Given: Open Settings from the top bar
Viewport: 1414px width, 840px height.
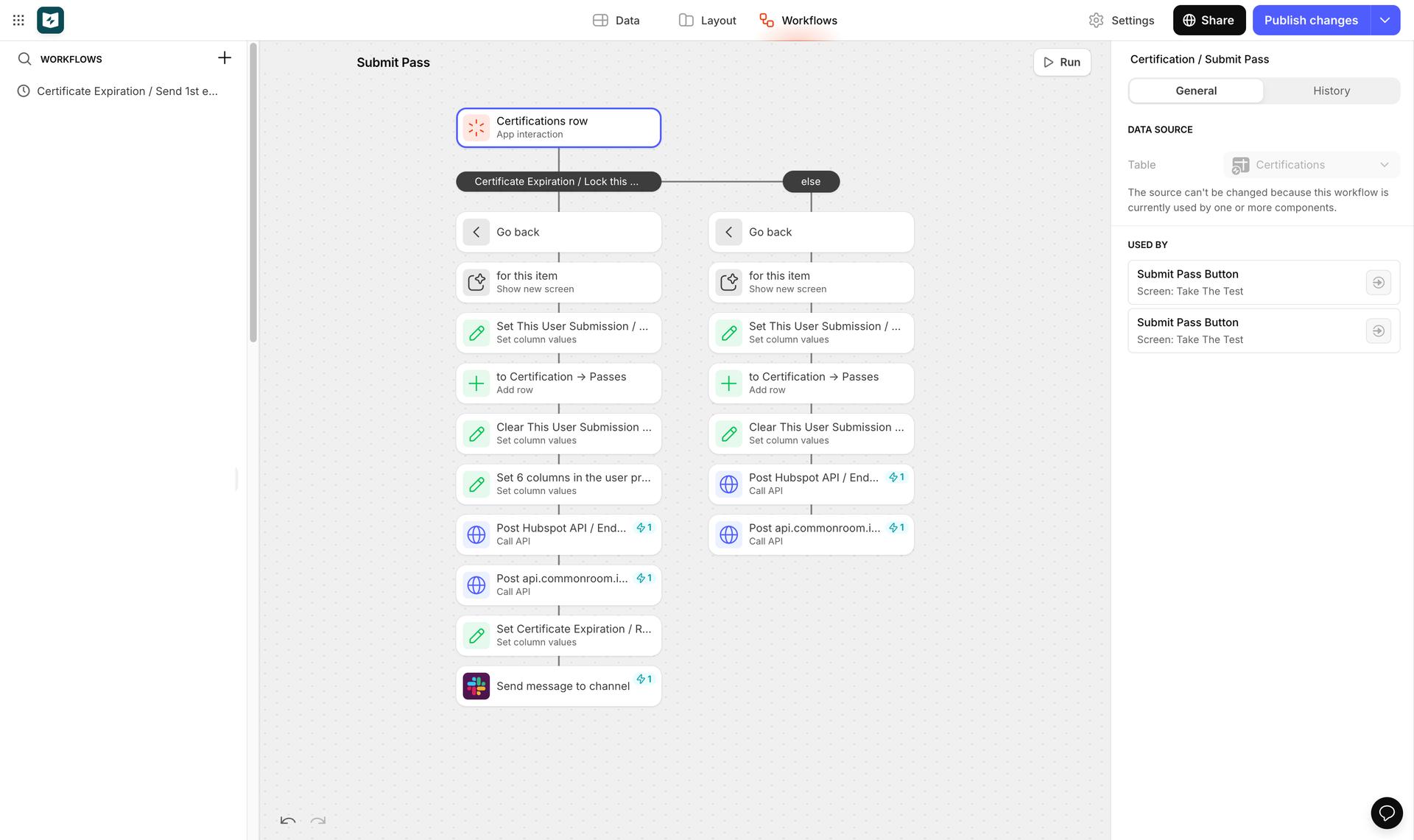Looking at the screenshot, I should click(x=1121, y=20).
